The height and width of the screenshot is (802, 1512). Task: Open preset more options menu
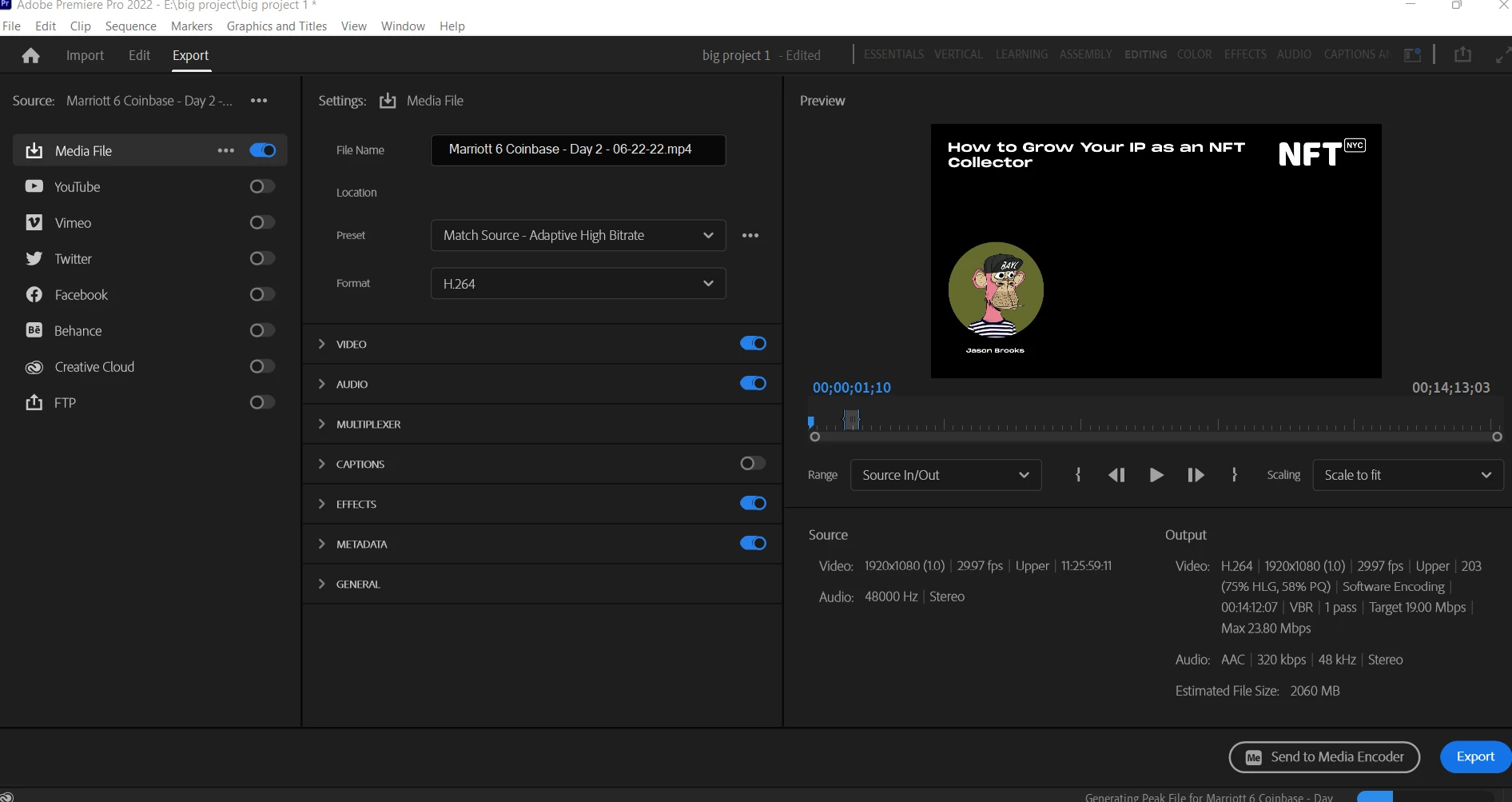tap(750, 235)
